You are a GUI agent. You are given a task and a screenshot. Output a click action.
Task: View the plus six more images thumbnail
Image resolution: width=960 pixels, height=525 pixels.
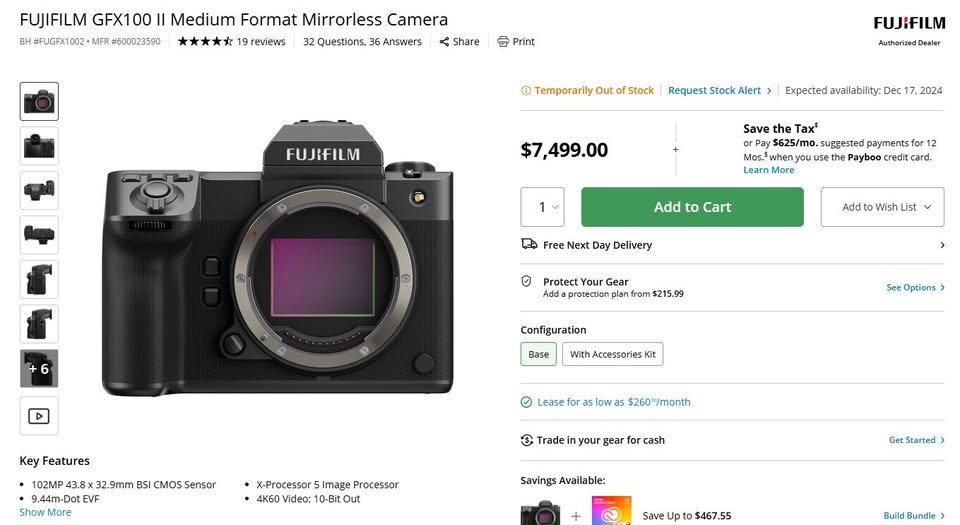click(39, 368)
